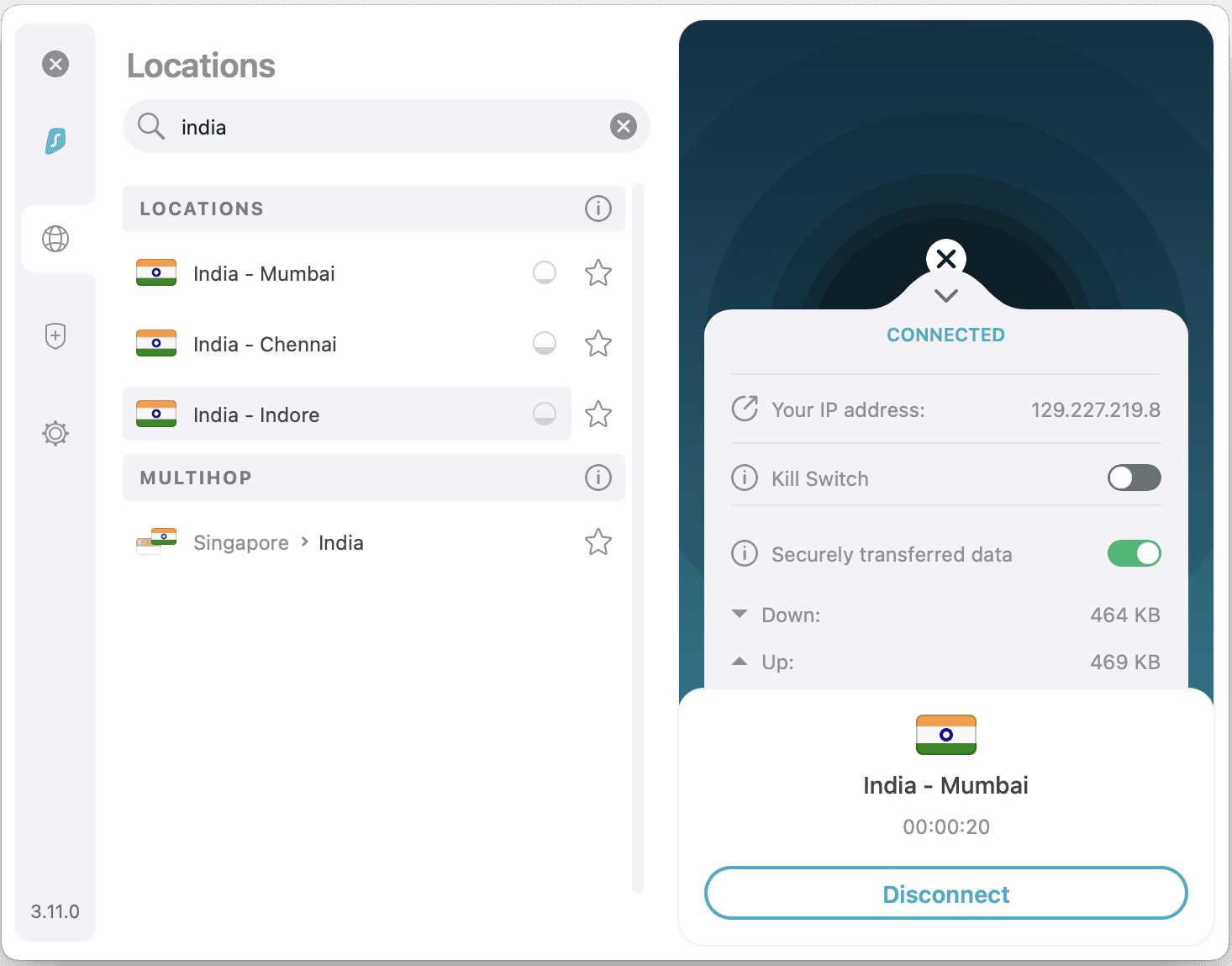
Task: Open the shield features panel
Action: pyautogui.click(x=55, y=336)
